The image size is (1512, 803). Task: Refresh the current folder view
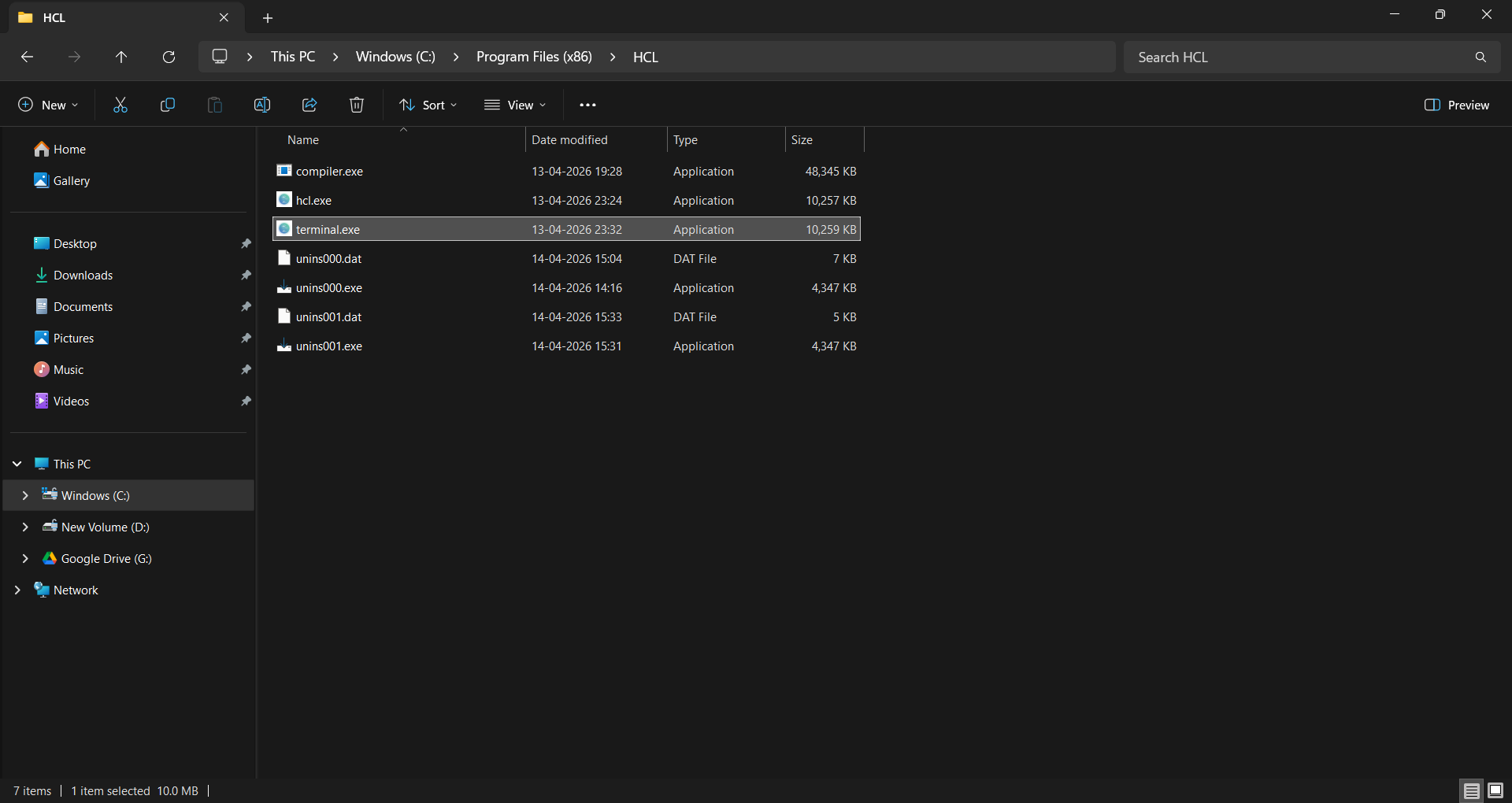pyautogui.click(x=169, y=57)
